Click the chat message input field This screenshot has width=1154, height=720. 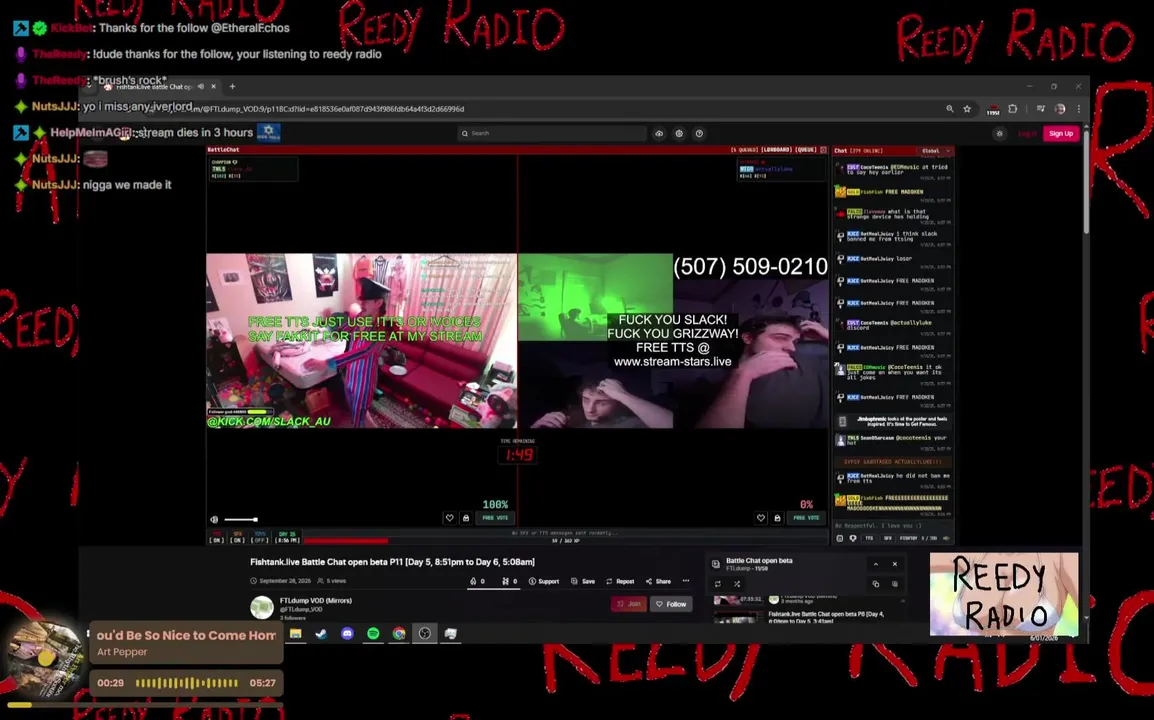point(892,526)
